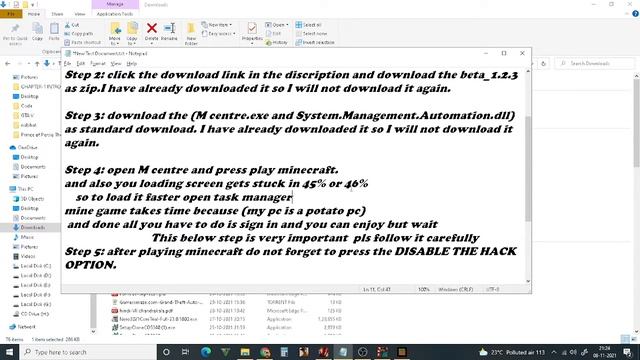Open the Explorer File tab
Viewport: 640px width, 360px height.
tap(11, 14)
